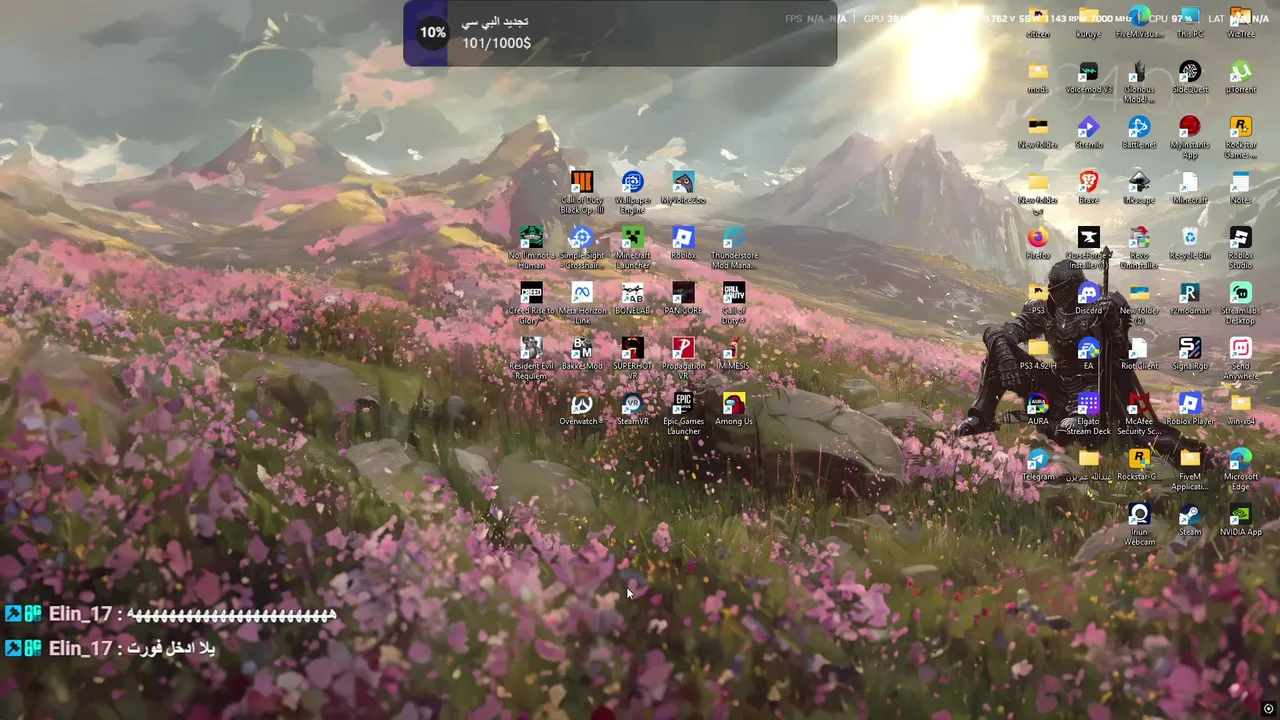Launch Inkscape shortcut
This screenshot has height=720, width=1280.
(1139, 182)
